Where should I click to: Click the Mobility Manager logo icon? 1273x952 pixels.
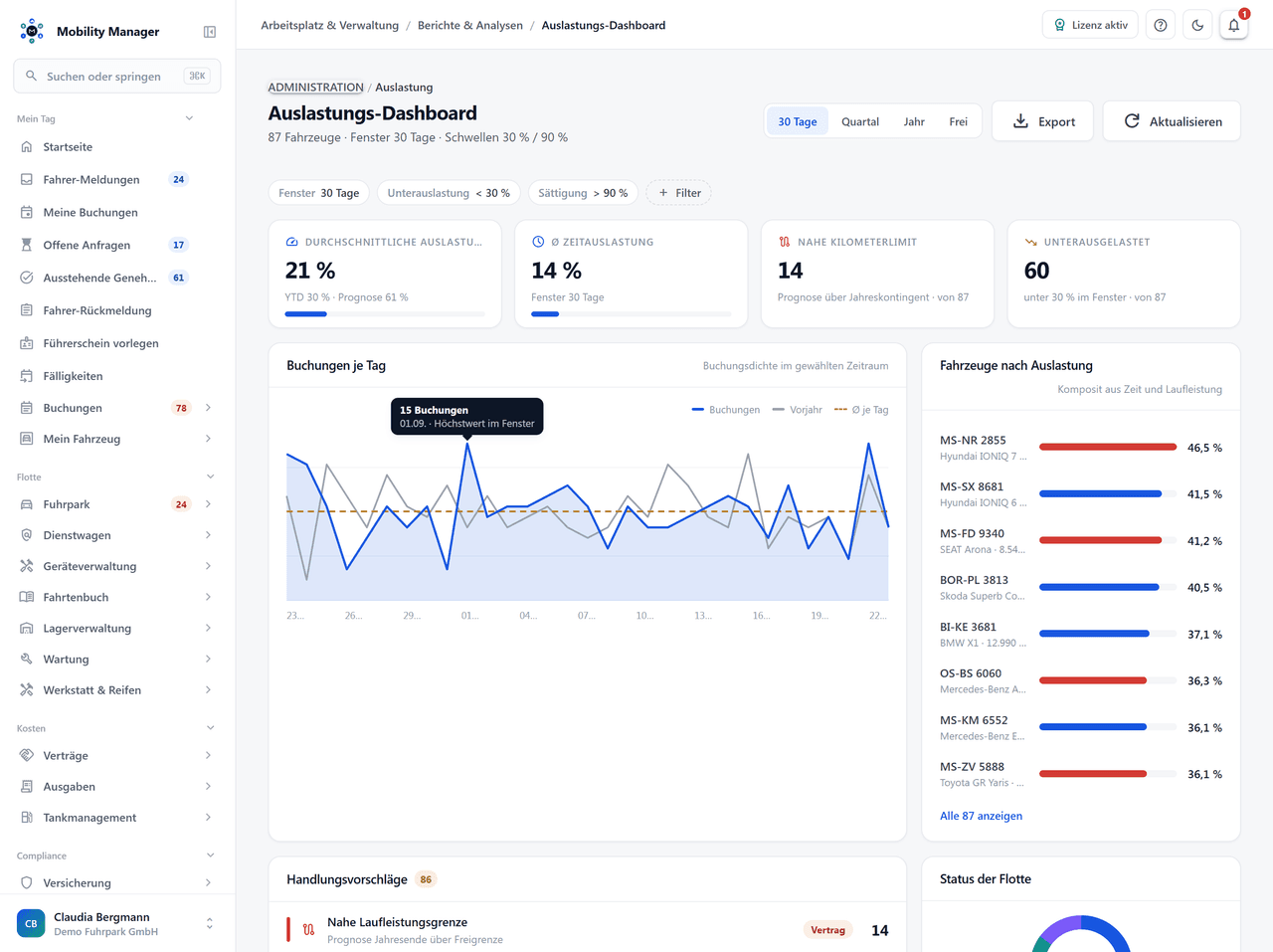coord(32,32)
